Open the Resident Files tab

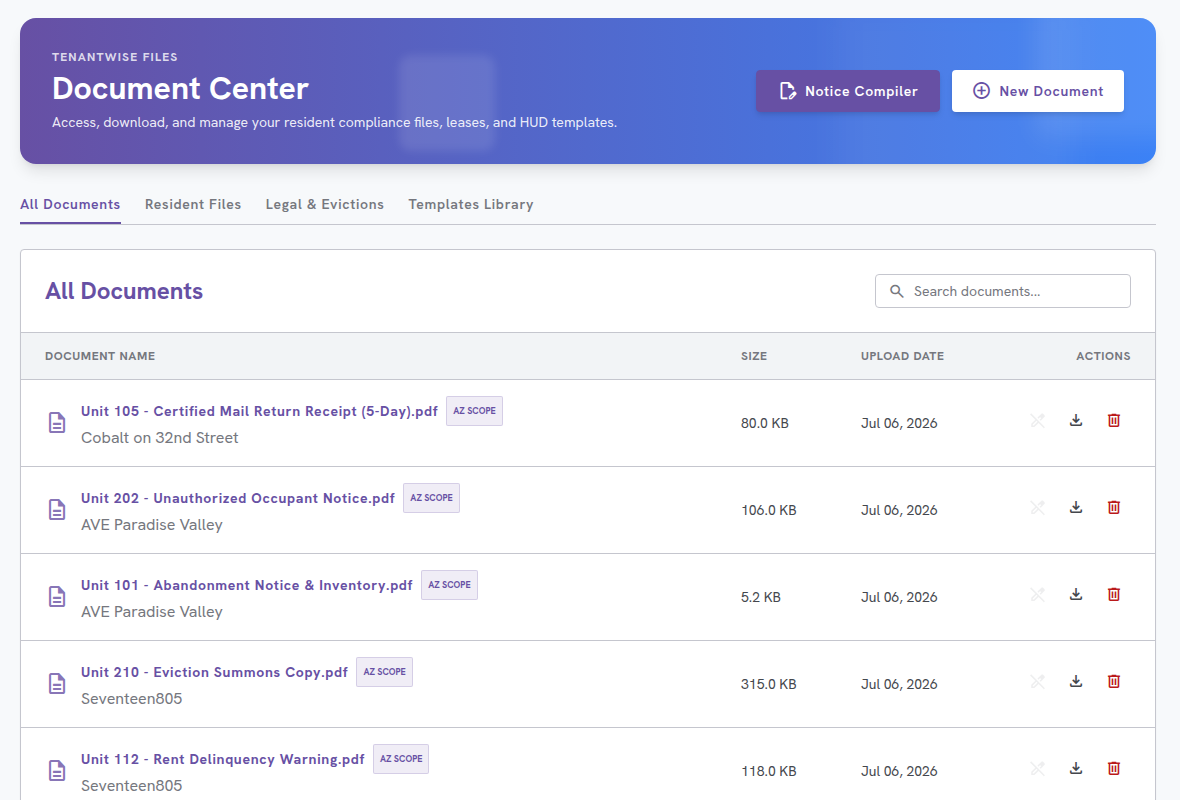click(x=193, y=205)
